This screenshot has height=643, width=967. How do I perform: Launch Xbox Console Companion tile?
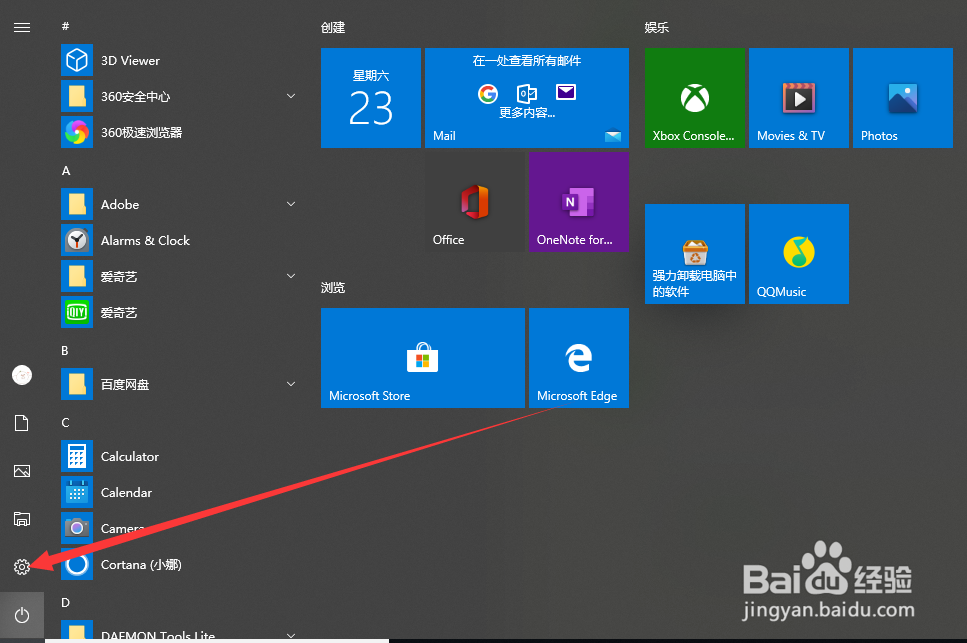694,97
